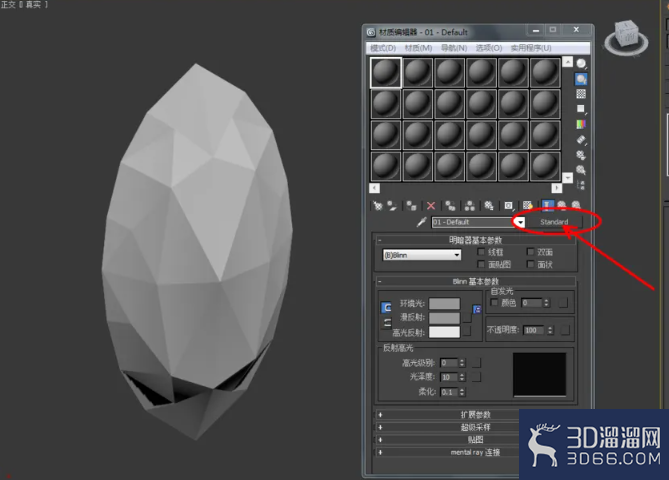Toggle the Backlight icon
The width and height of the screenshot is (669, 480).
pos(581,79)
